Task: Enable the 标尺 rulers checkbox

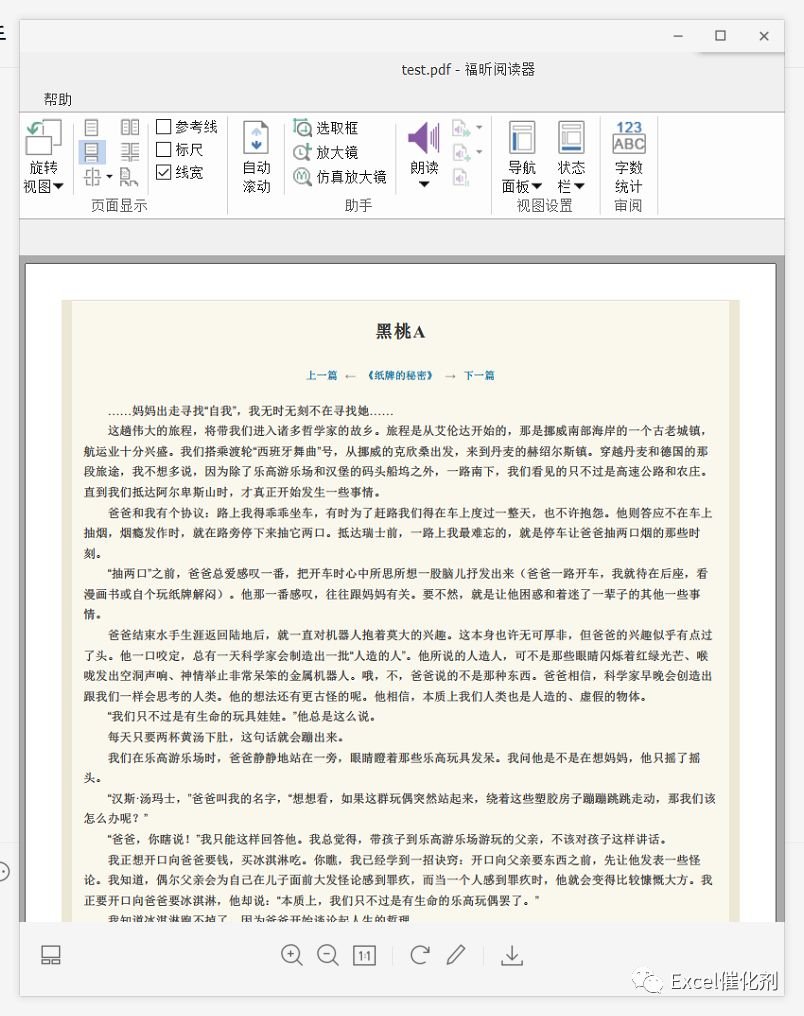Action: [164, 150]
